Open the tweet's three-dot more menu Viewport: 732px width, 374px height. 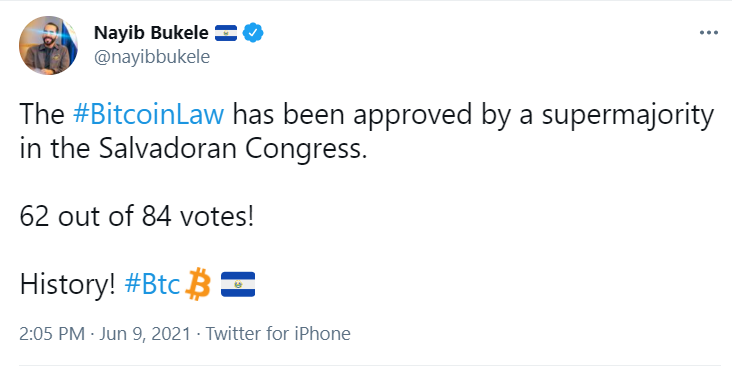(709, 33)
